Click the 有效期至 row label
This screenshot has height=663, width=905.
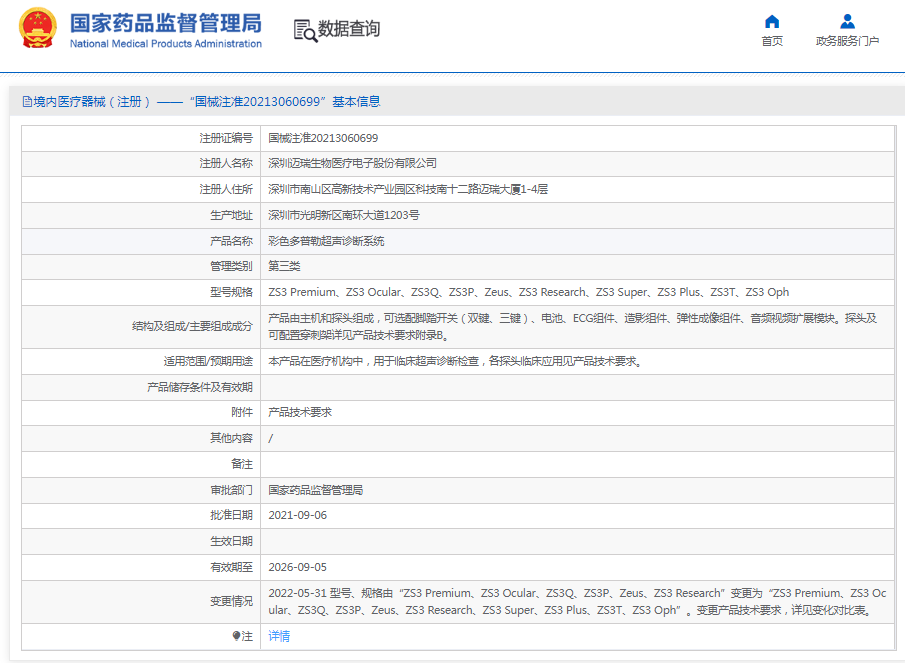(x=231, y=567)
